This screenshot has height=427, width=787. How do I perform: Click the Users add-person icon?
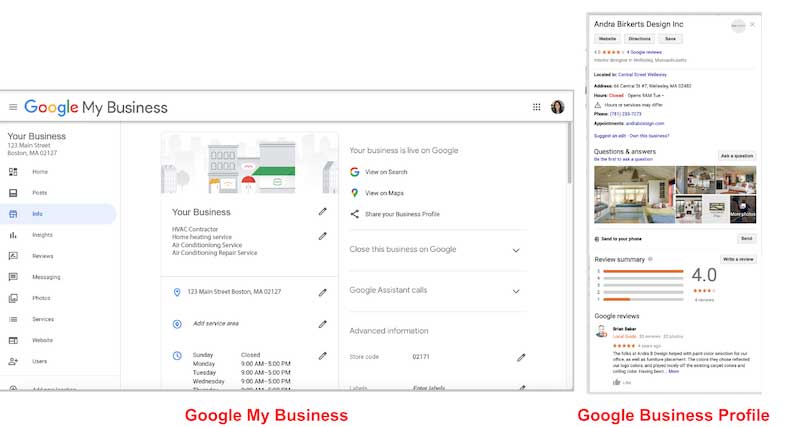[x=13, y=361]
